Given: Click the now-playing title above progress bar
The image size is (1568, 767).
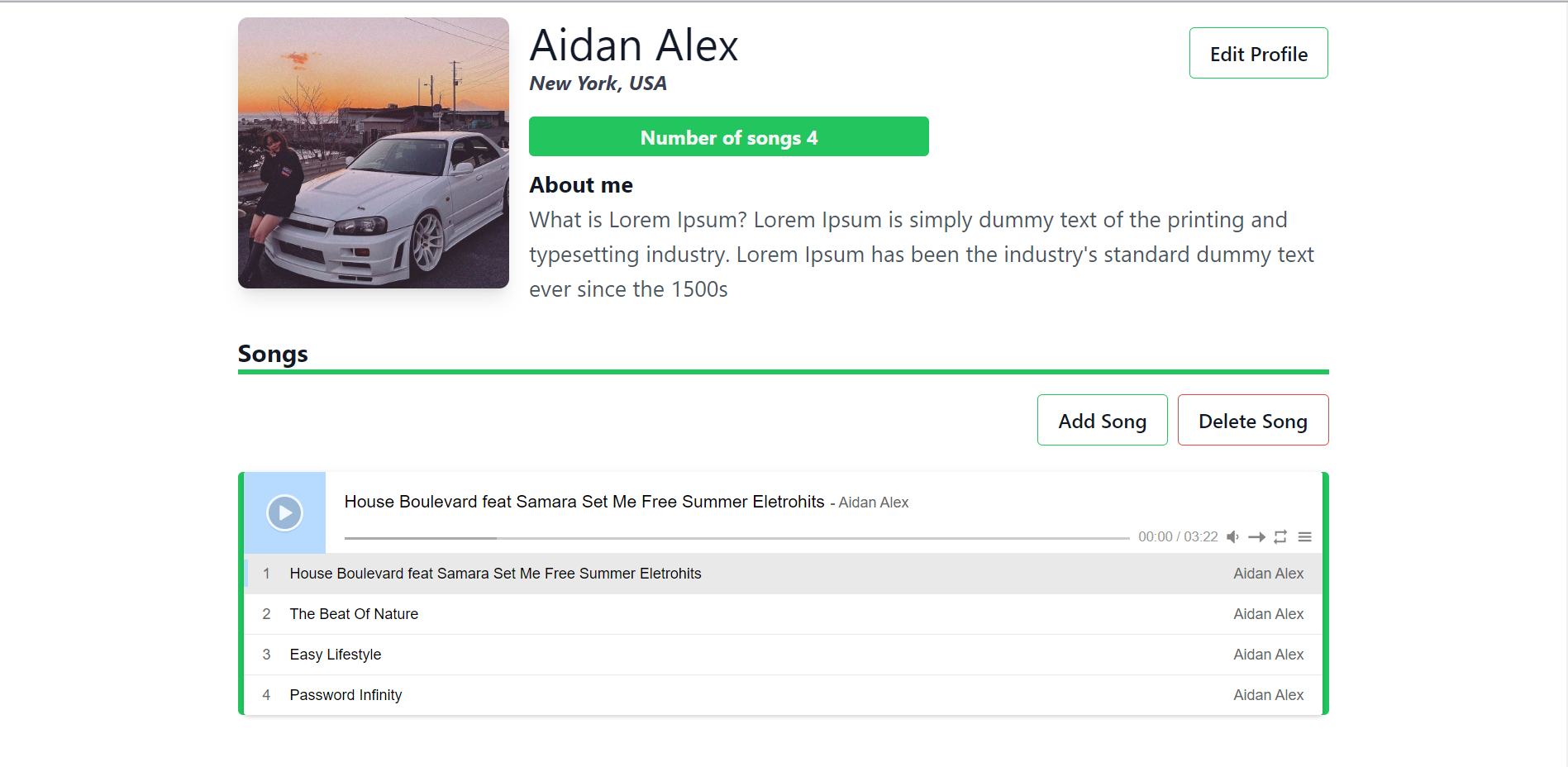Looking at the screenshot, I should pyautogui.click(x=584, y=502).
